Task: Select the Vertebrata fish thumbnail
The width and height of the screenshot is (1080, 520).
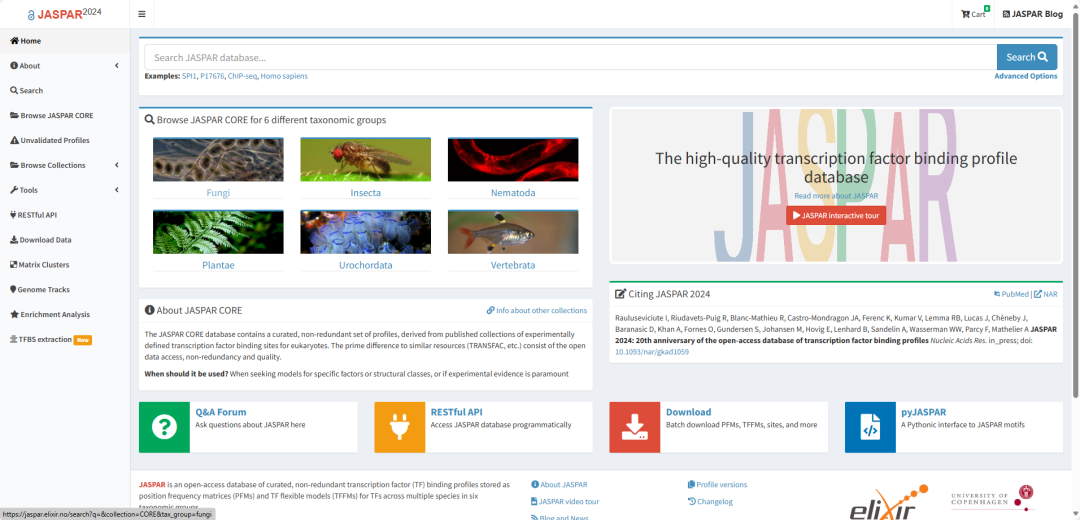Action: point(513,232)
